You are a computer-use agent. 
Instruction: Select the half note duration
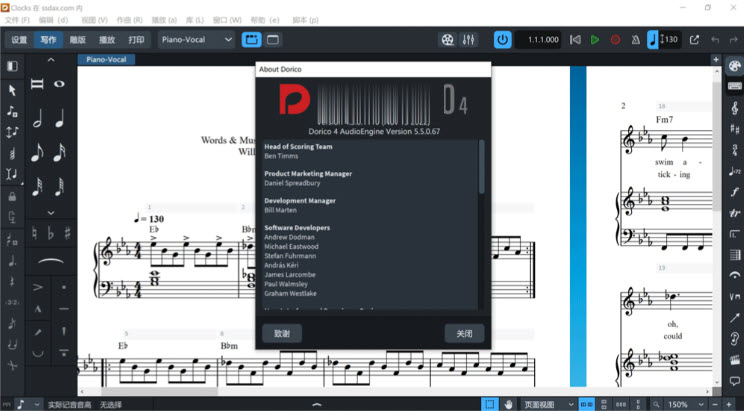(38, 120)
